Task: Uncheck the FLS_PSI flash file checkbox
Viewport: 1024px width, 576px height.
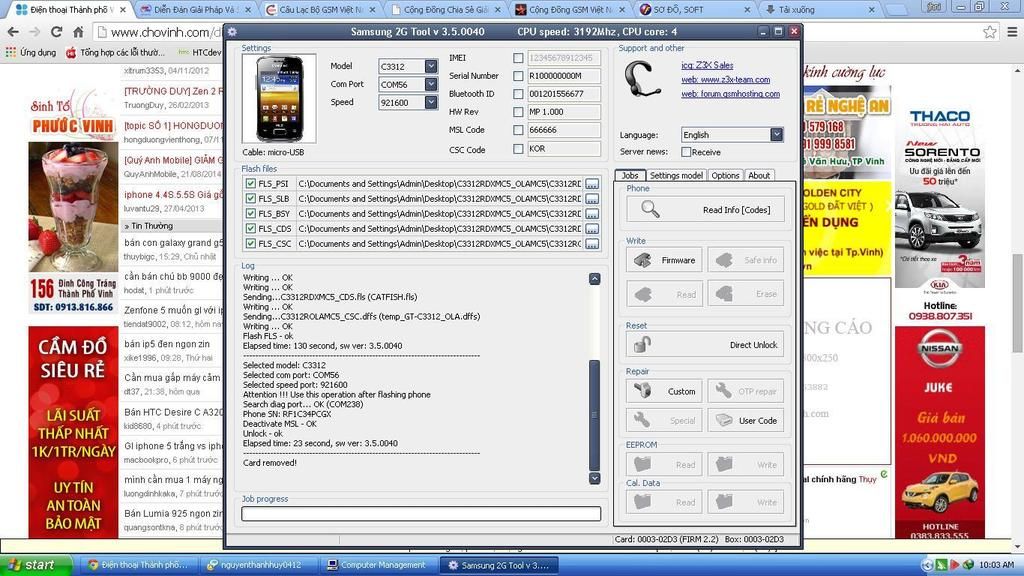Action: [250, 184]
